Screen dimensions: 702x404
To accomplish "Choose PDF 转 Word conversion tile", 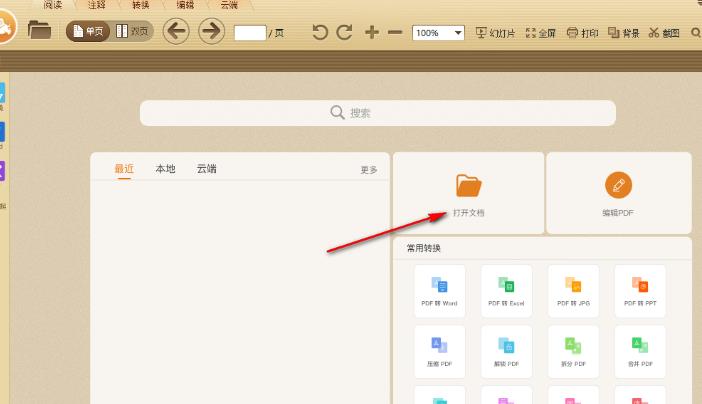I will (x=440, y=291).
